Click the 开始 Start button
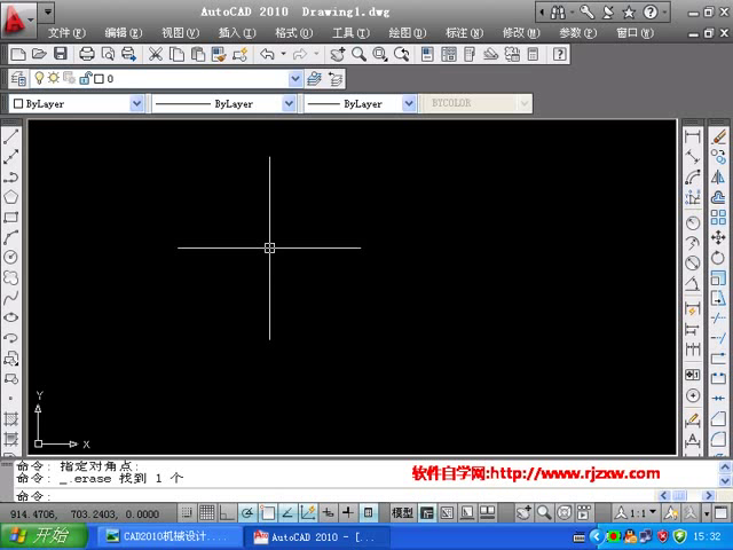Viewport: 733px width, 550px height. [43, 536]
